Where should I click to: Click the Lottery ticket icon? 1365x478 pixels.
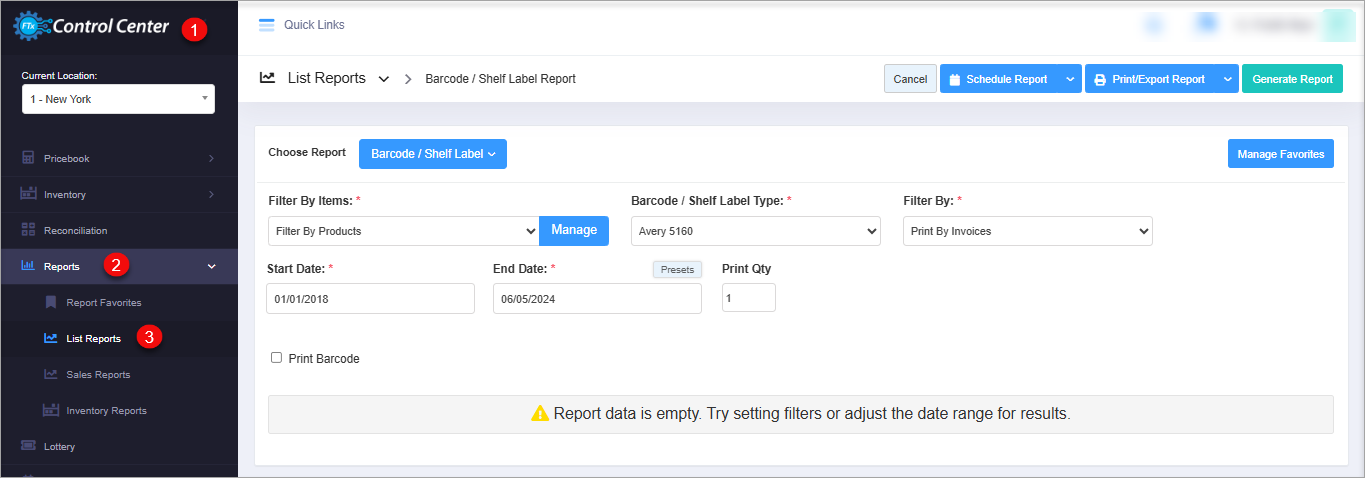click(x=28, y=446)
